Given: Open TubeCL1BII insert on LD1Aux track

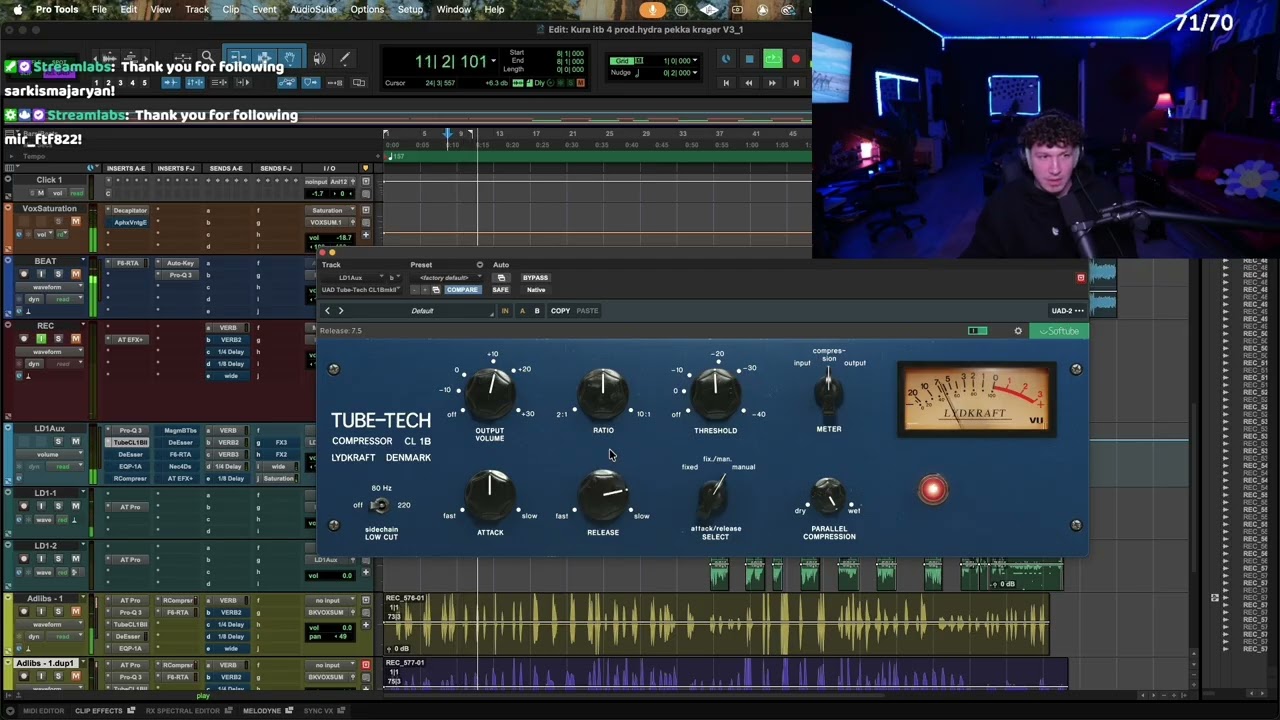Looking at the screenshot, I should pos(128,443).
